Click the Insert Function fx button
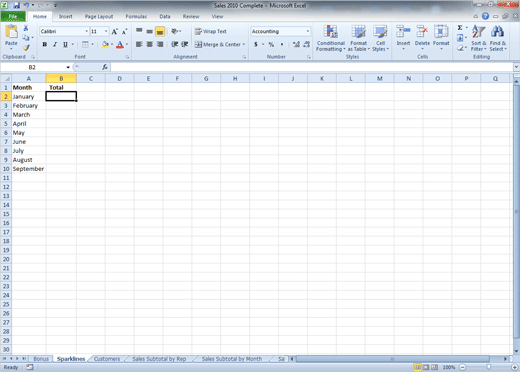 click(x=105, y=67)
